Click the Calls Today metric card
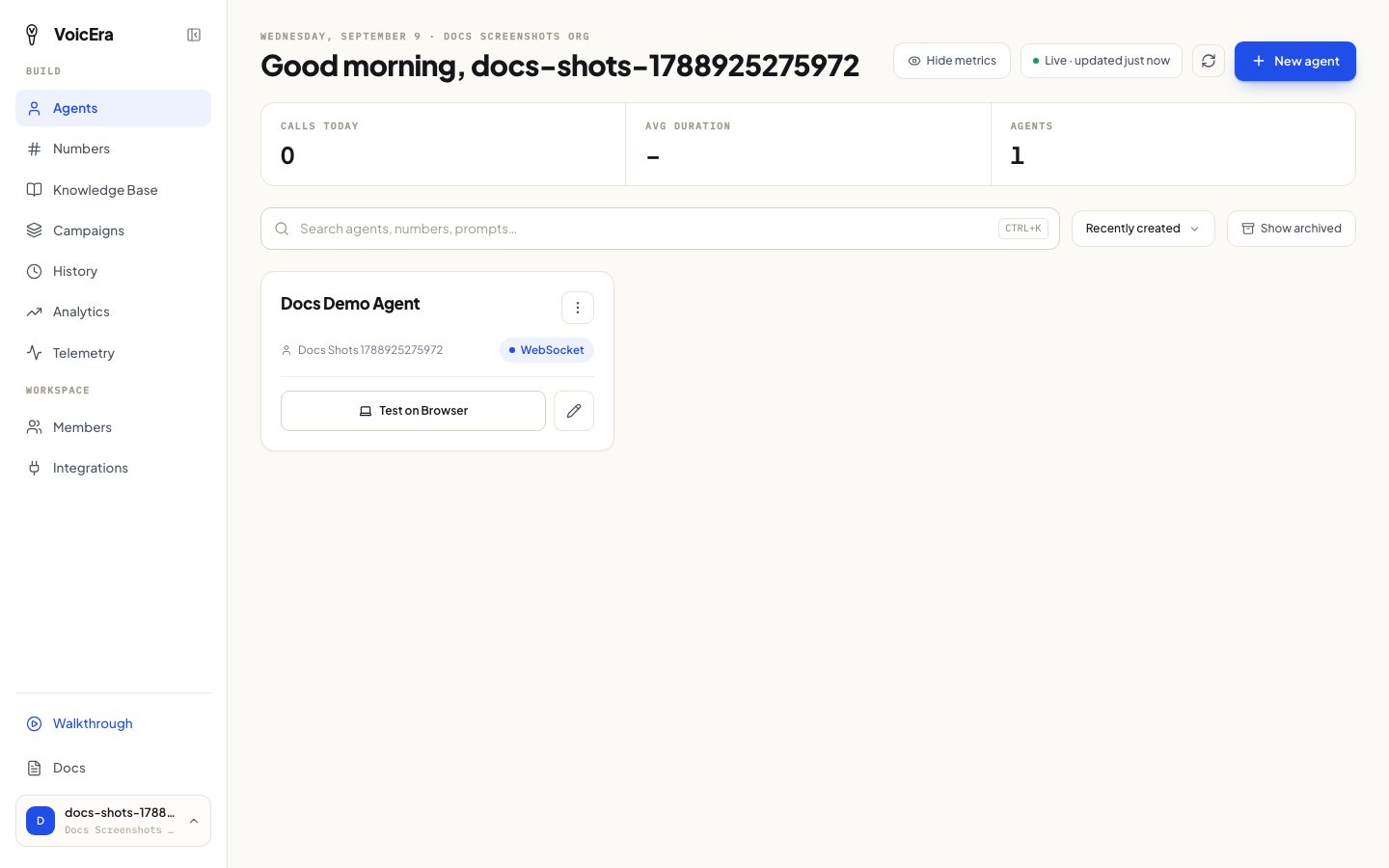1389x868 pixels. 443,145
